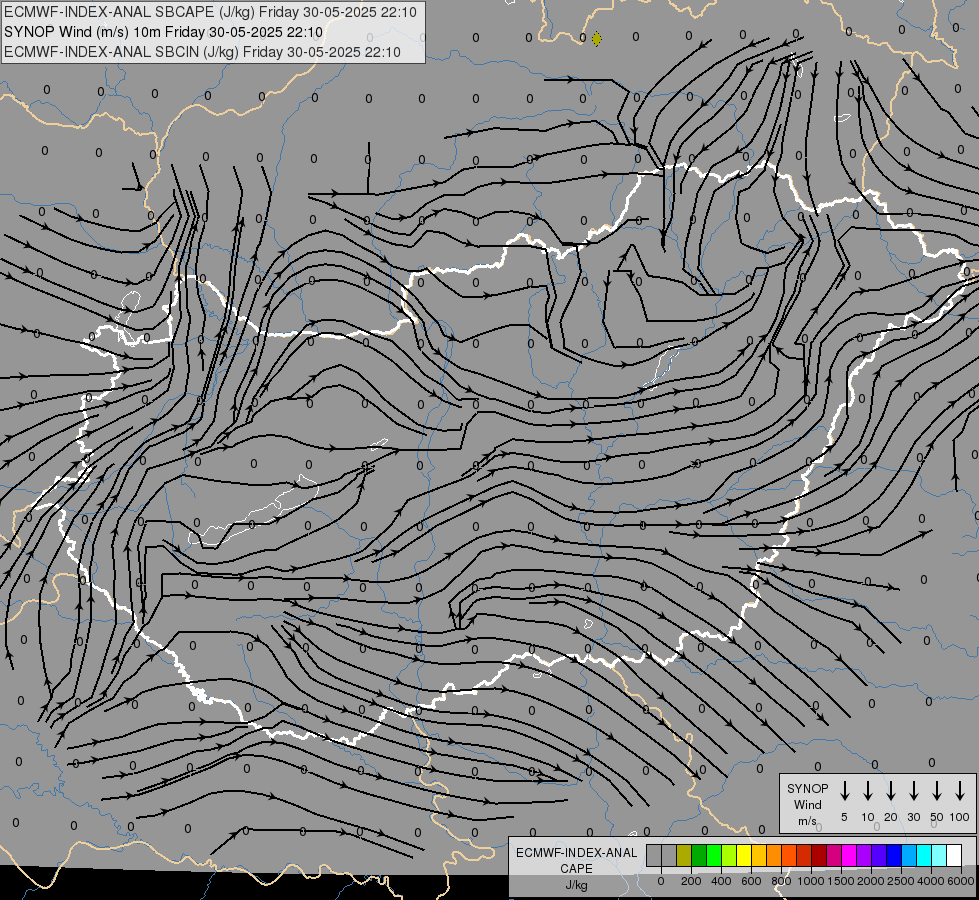The image size is (979, 900).
Task: Click the SBCAPE title line in header
Action: point(210,12)
